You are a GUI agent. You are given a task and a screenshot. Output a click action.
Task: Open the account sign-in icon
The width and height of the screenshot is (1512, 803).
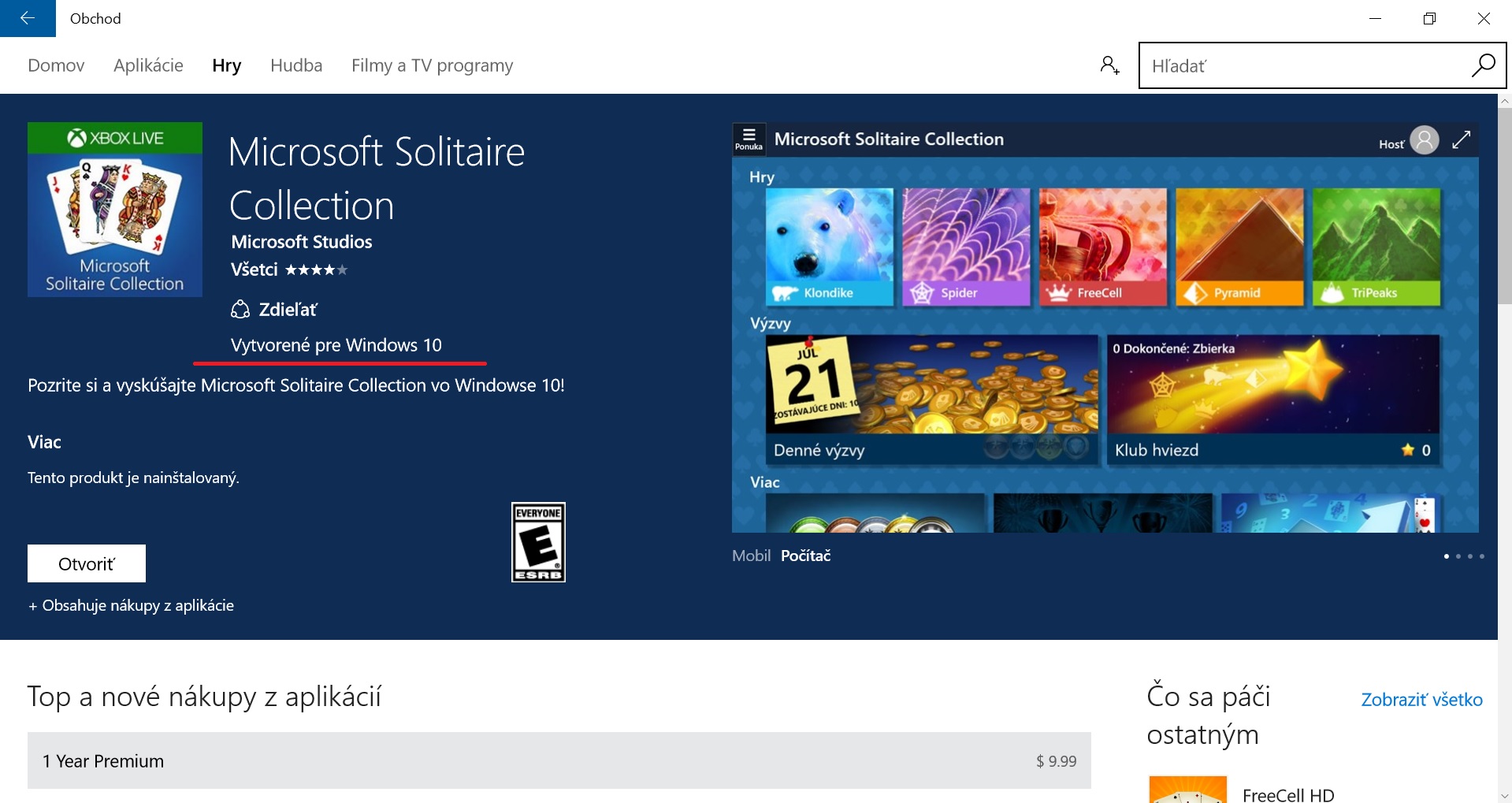coord(1109,65)
